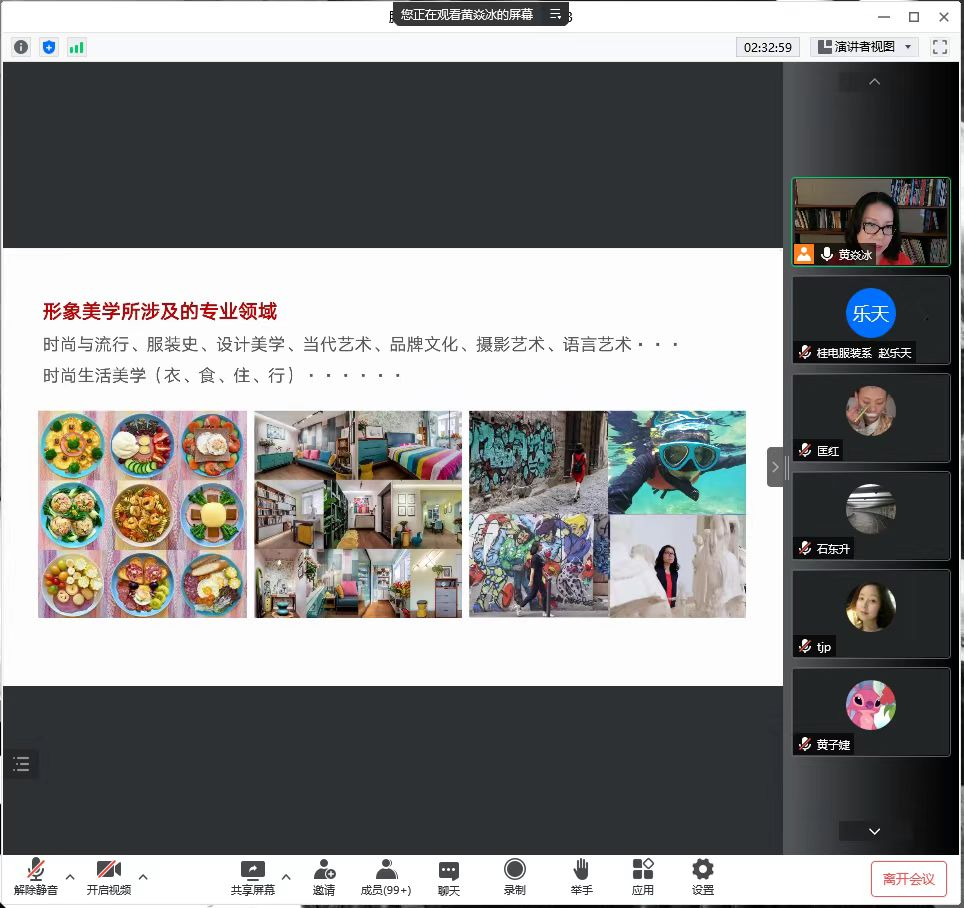This screenshot has width=964, height=908.
Task: Open 设置 settings gear
Action: (703, 877)
